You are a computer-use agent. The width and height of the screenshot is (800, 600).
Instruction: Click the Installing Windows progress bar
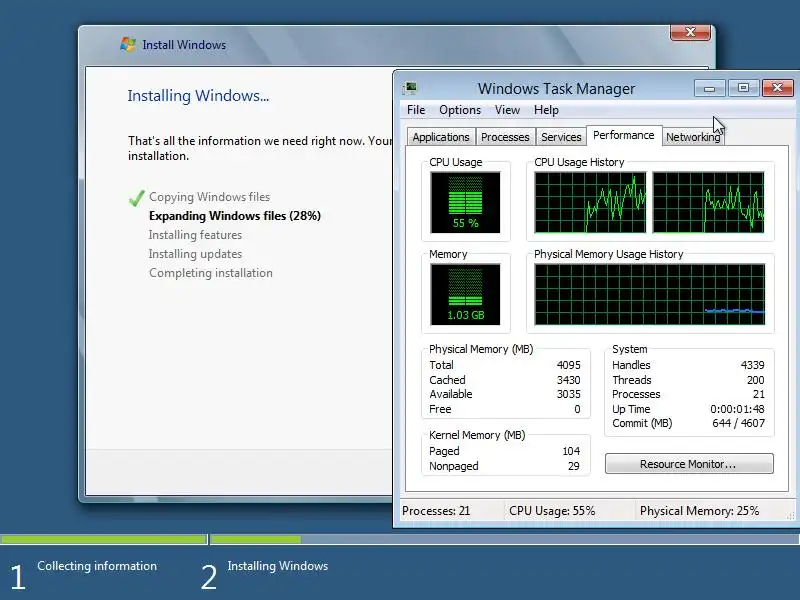pos(505,539)
